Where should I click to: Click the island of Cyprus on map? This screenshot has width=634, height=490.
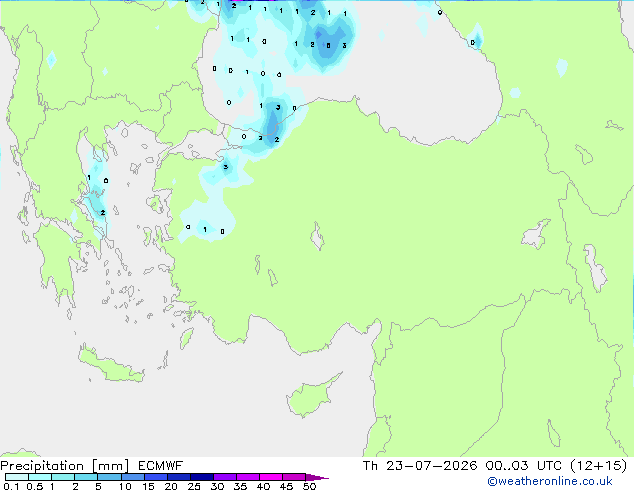[x=311, y=396]
